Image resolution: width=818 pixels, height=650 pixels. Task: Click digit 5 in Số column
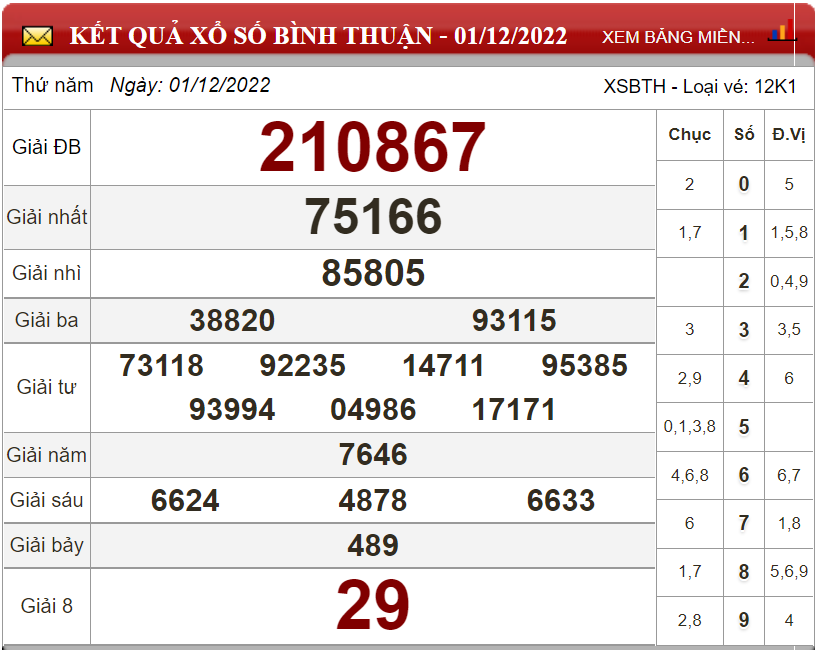click(744, 427)
